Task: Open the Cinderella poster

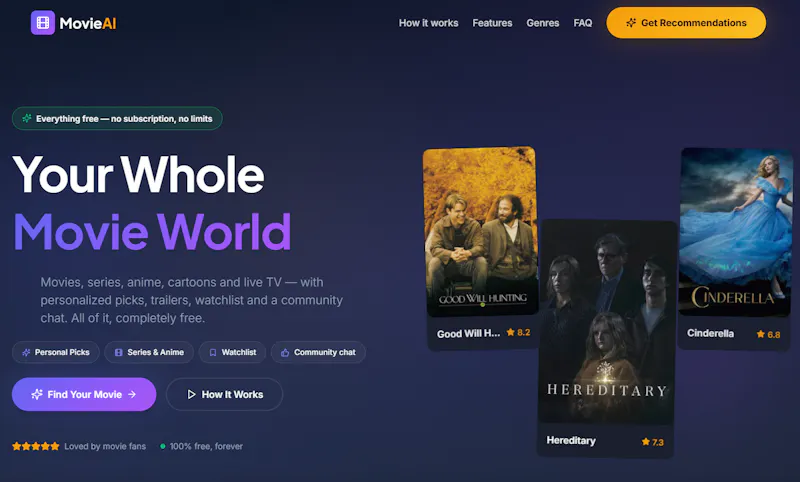Action: pyautogui.click(x=736, y=232)
